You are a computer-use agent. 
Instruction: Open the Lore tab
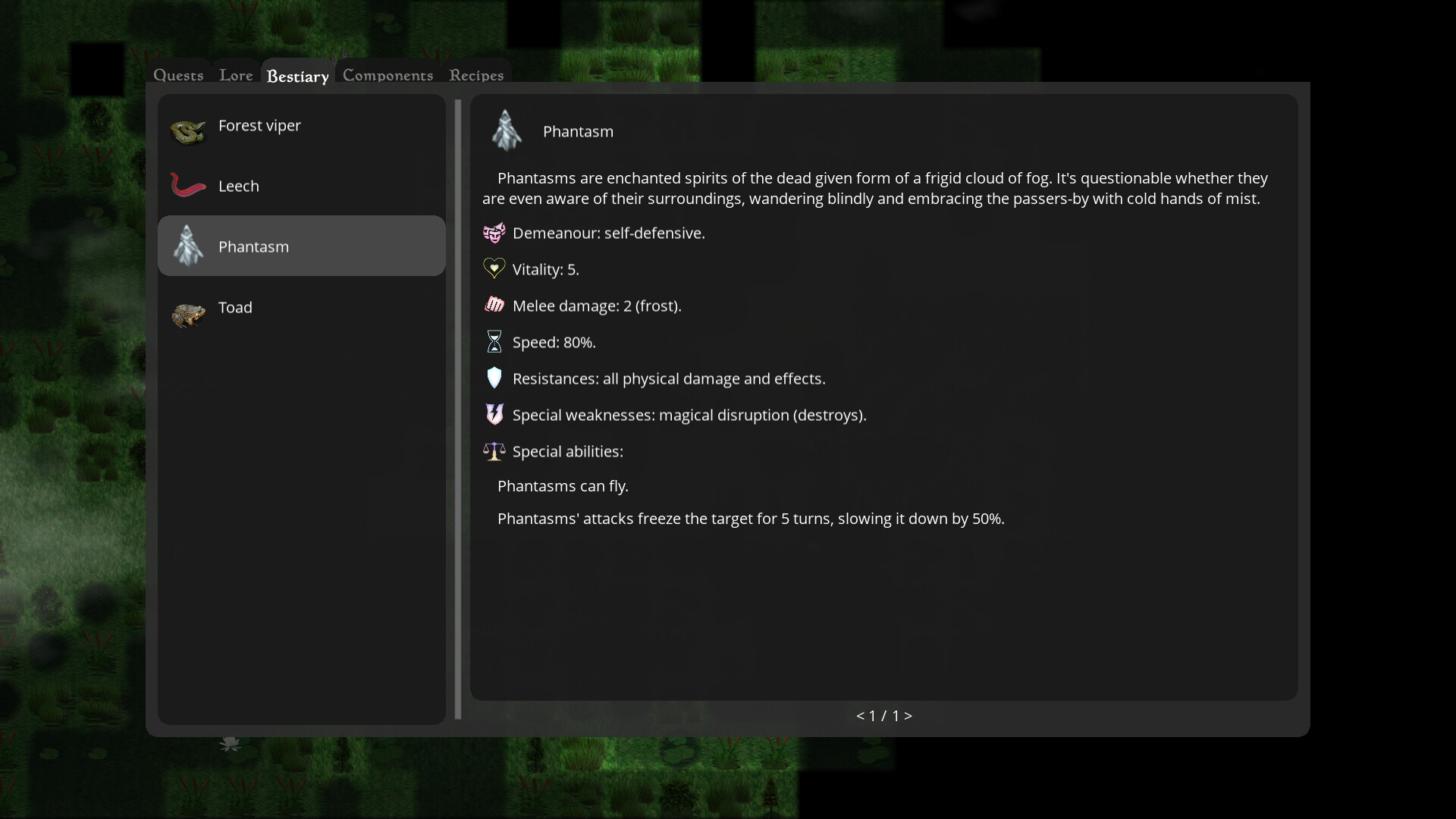236,75
